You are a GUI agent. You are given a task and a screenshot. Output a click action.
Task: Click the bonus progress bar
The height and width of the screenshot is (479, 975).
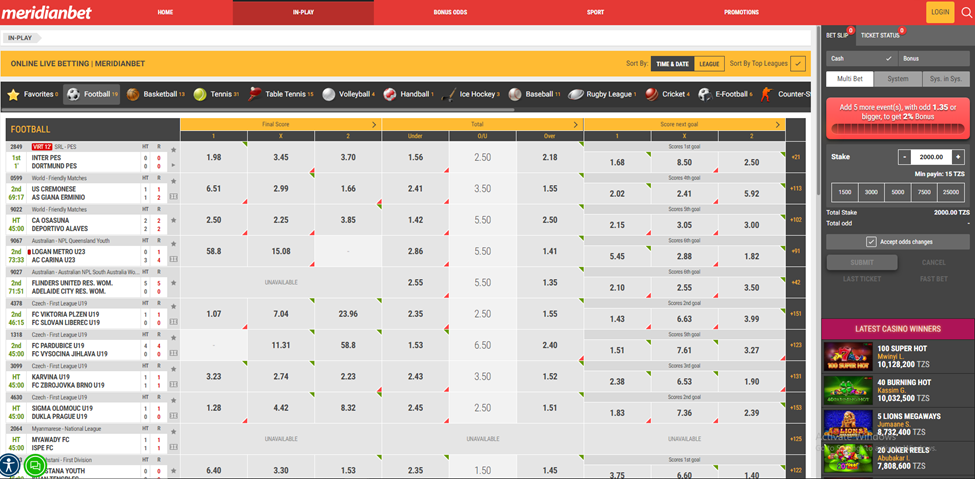pos(898,129)
